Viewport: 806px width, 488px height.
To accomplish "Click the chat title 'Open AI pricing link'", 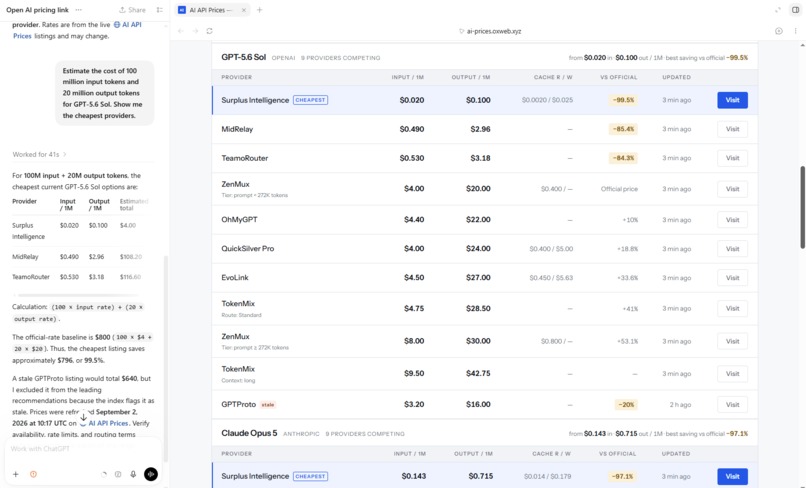I will (x=38, y=10).
